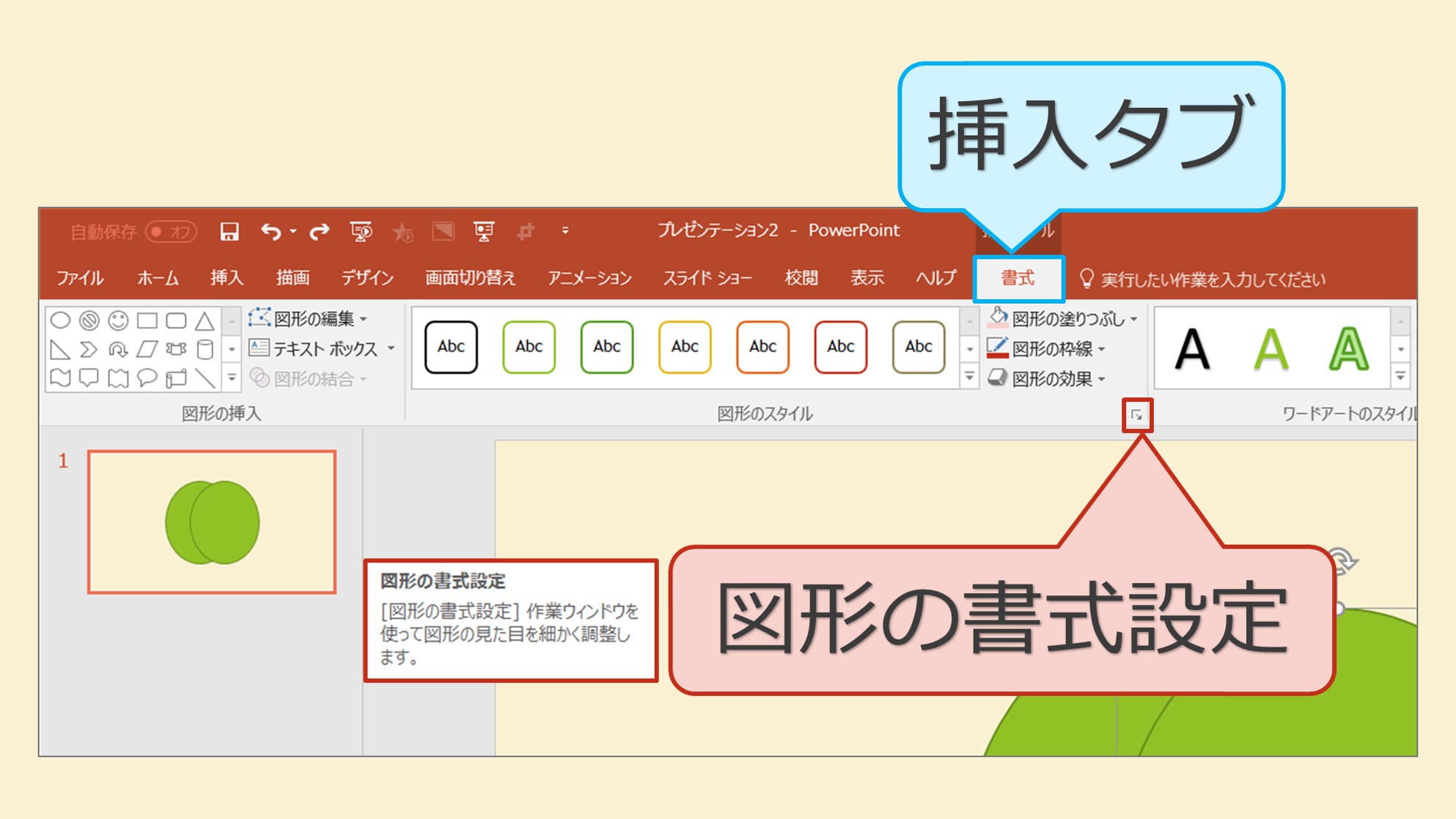Apply the black A WordArt style
Viewport: 1456px width, 819px height.
1193,349
